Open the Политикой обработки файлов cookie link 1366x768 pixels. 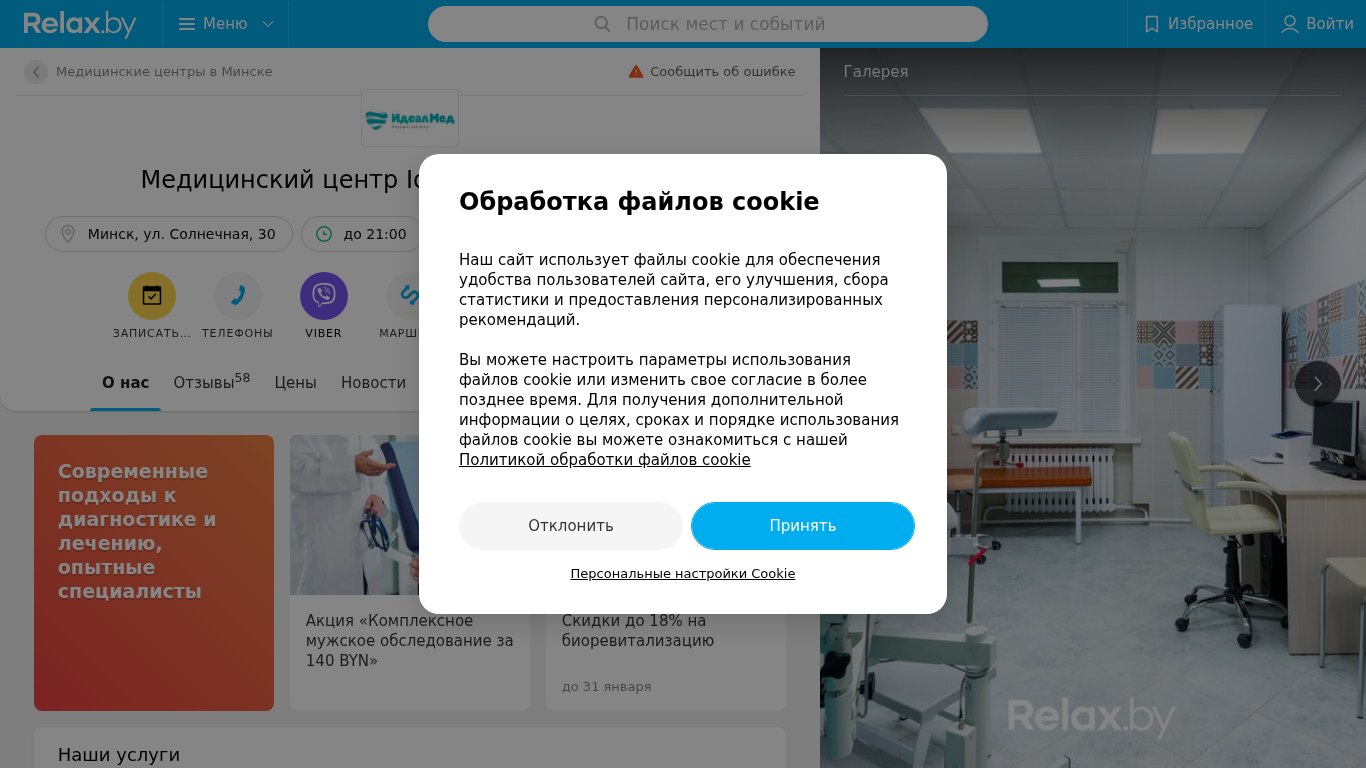tap(605, 460)
